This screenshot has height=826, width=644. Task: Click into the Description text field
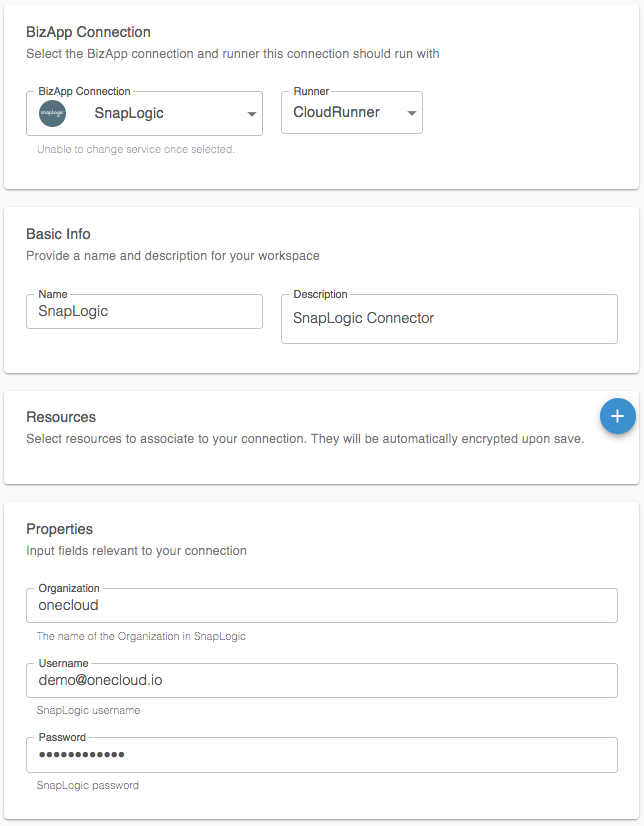tap(449, 318)
